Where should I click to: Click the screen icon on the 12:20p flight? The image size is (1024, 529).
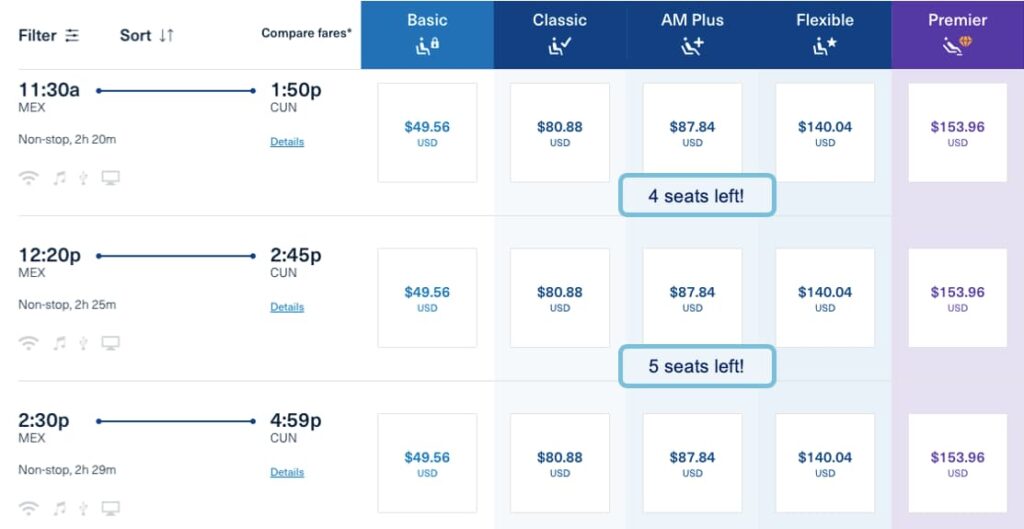[110, 343]
